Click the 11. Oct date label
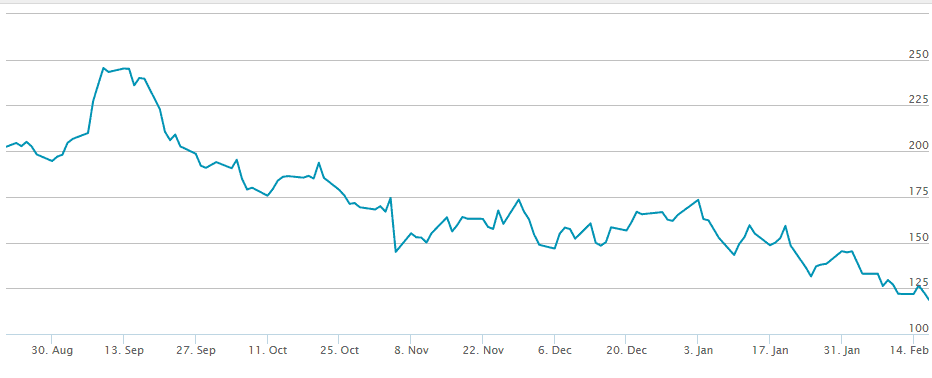This screenshot has width=932, height=378. pyautogui.click(x=267, y=351)
